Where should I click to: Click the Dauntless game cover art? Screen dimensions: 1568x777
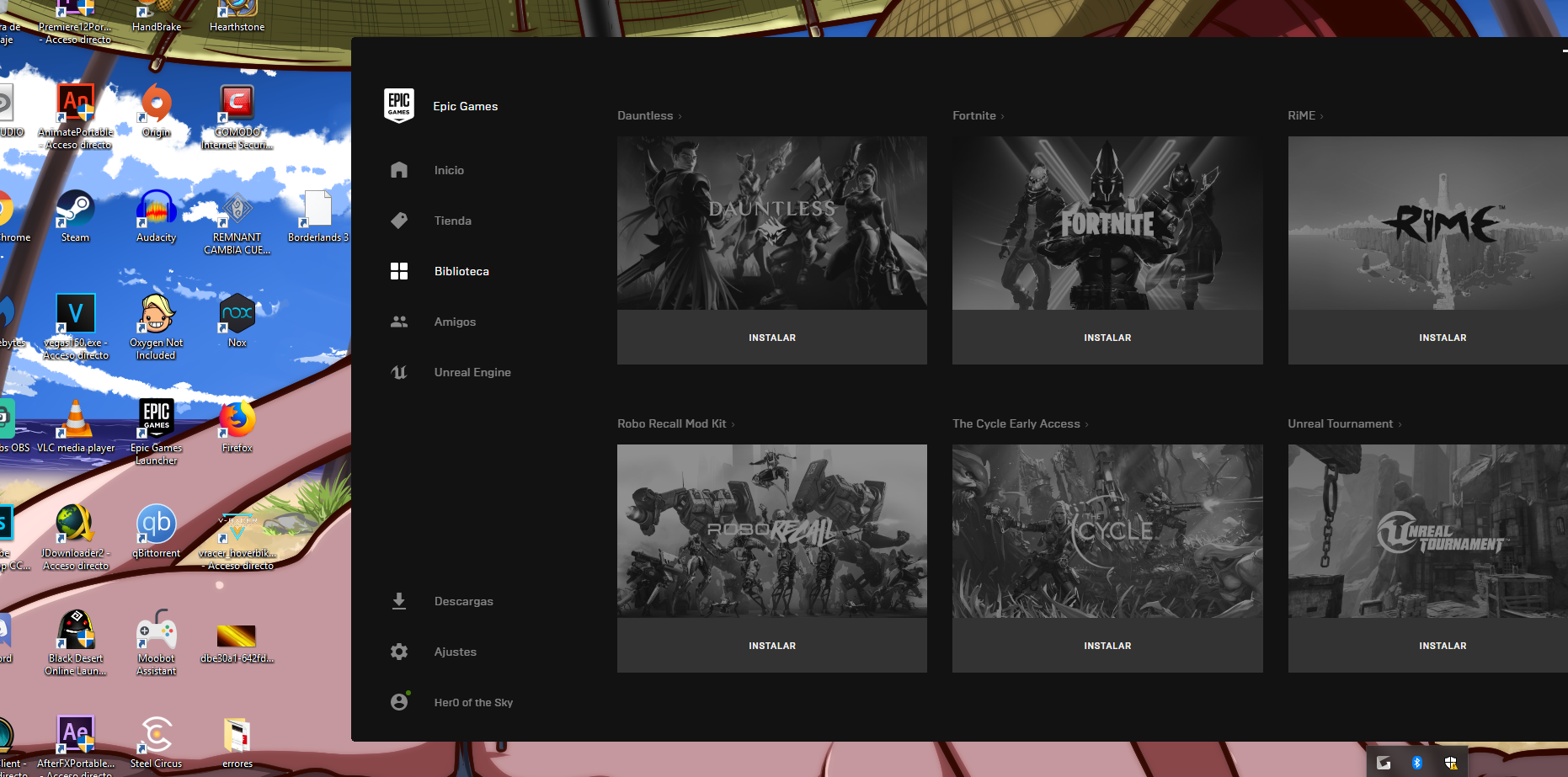(x=772, y=223)
